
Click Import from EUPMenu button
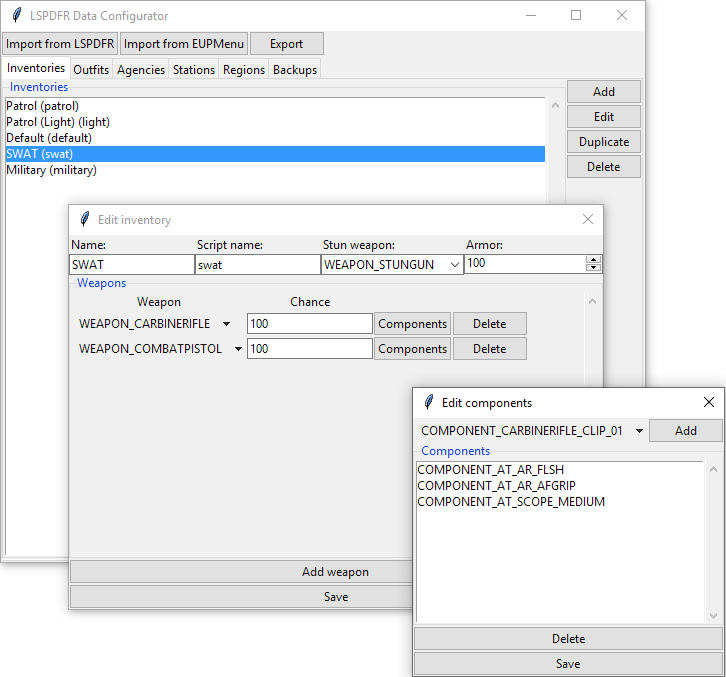184,44
